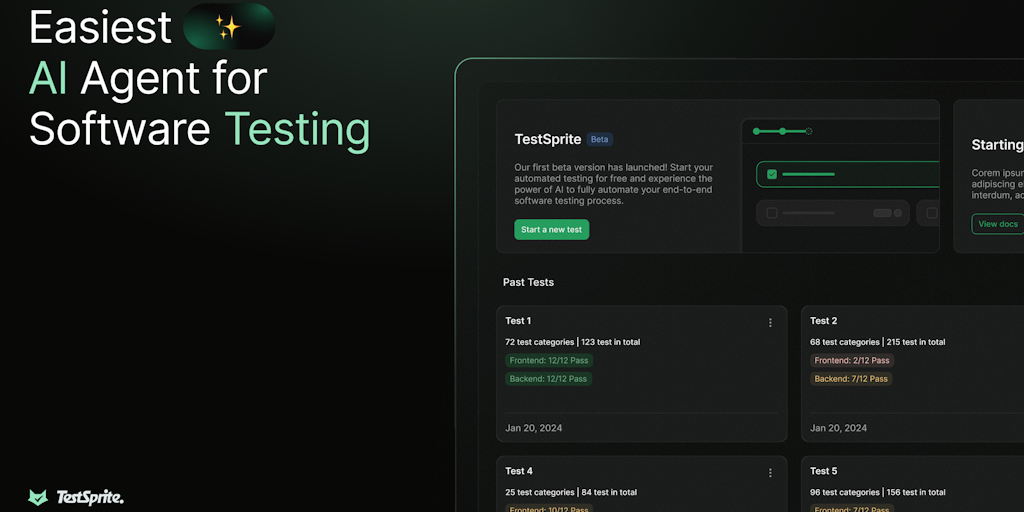Image resolution: width=1024 pixels, height=512 pixels.
Task: Click Test 1 Frontend 12/12 Pass tag
Action: click(548, 360)
